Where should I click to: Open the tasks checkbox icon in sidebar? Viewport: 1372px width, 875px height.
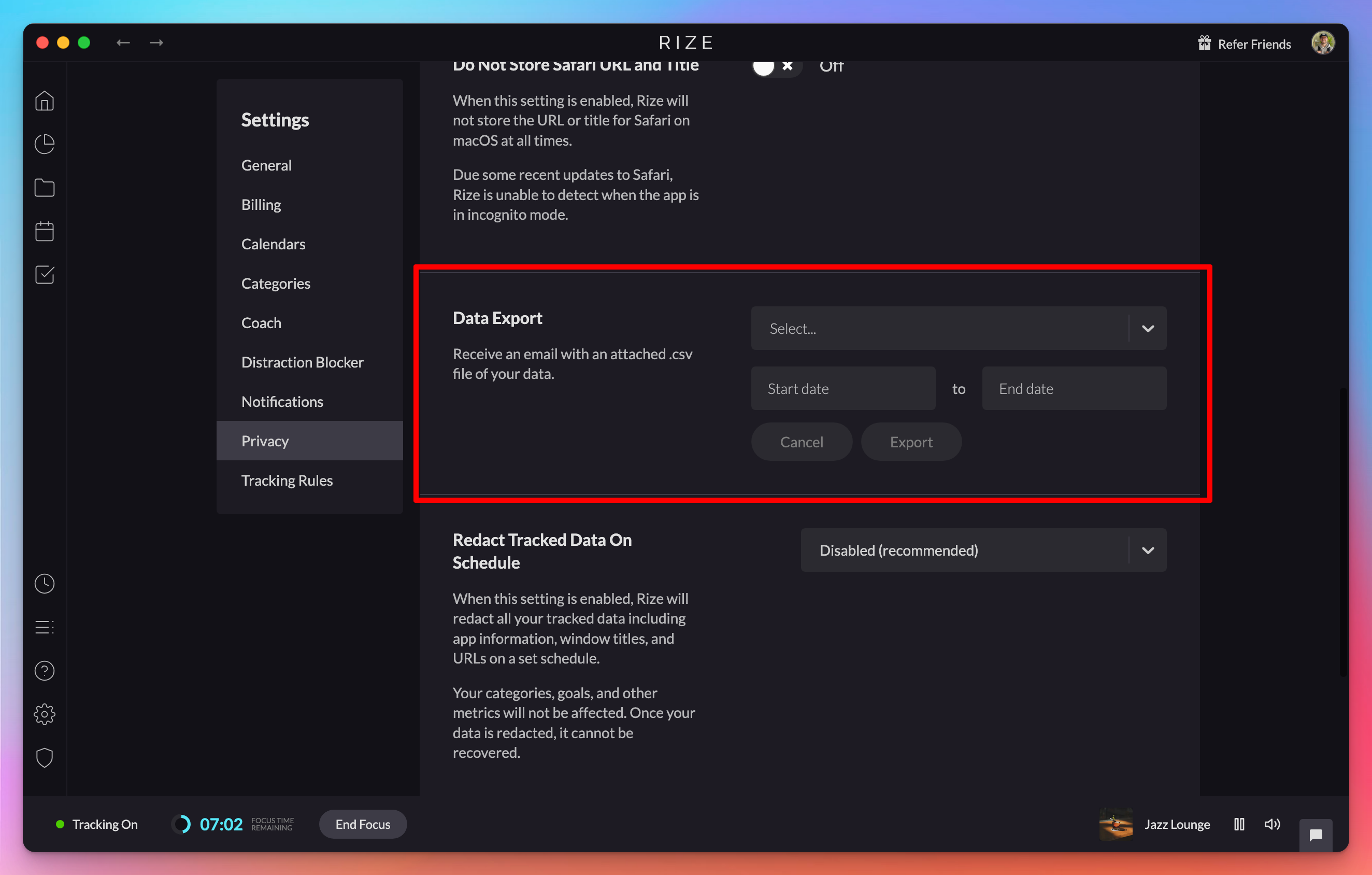[x=45, y=275]
